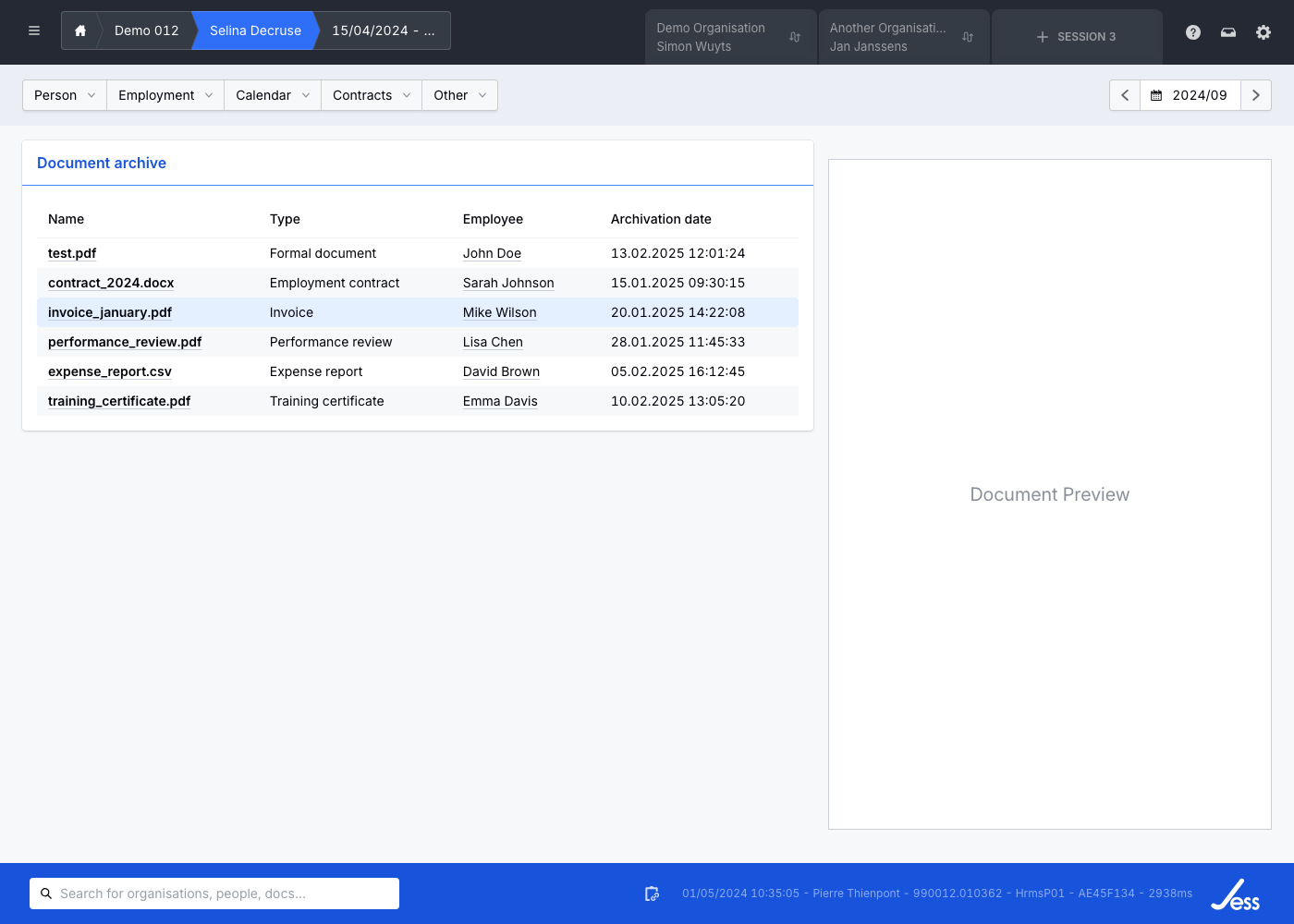Expand the Person dropdown menu
This screenshot has width=1294, height=924.
coord(65,95)
